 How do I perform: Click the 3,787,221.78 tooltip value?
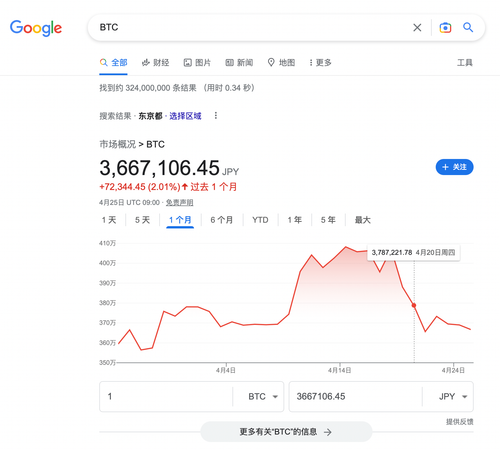(x=392, y=252)
